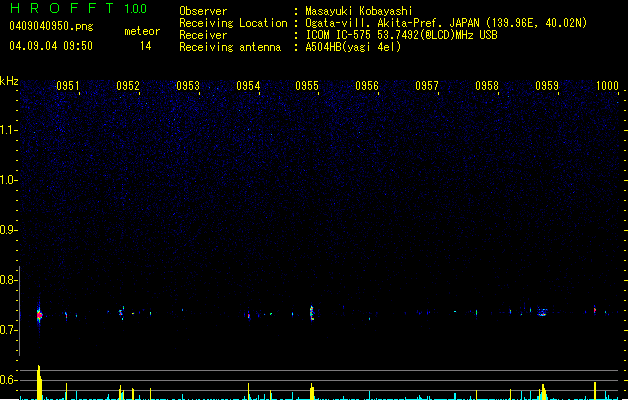Select observer name Masayuki Kobayashi

358,11
